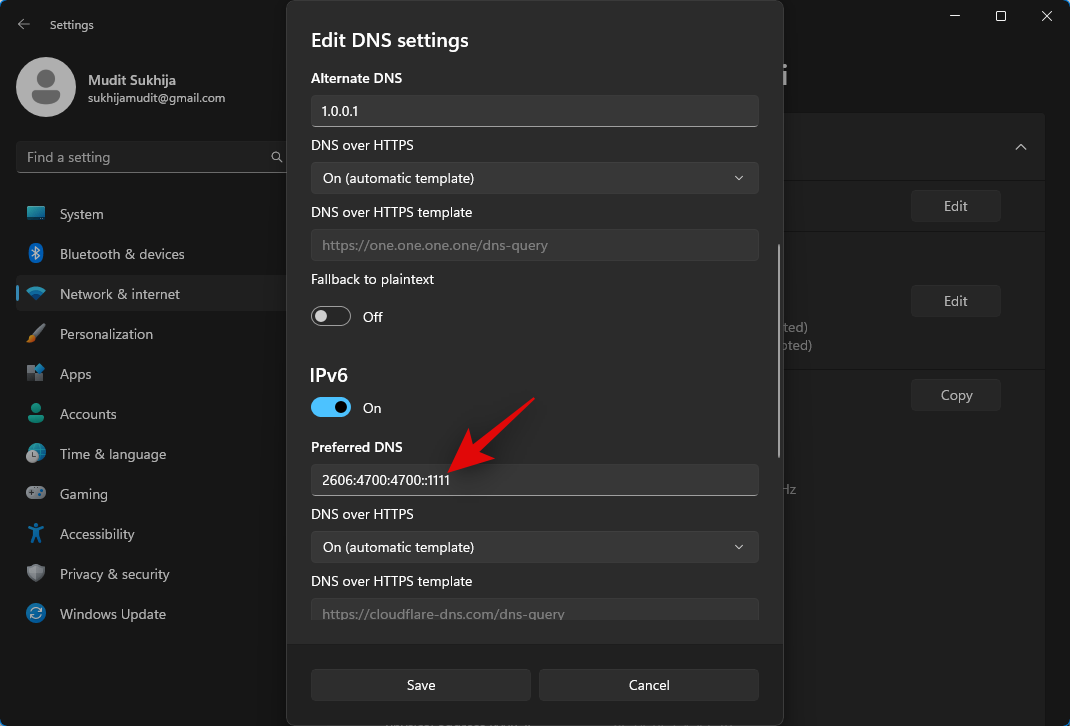Click the Gaming controller icon
The image size is (1070, 726).
36,494
